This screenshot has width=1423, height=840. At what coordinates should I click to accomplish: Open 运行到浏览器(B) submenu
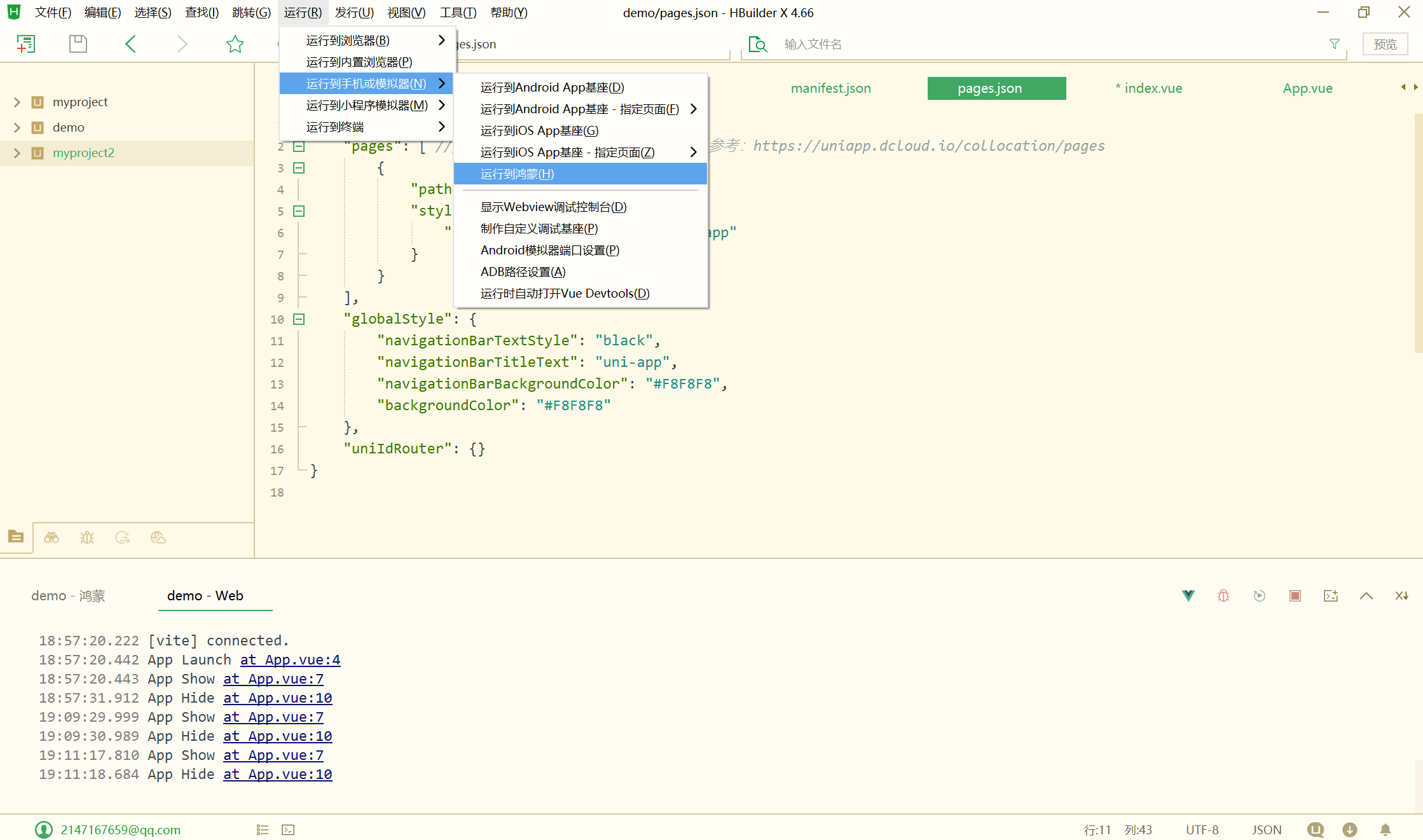368,41
